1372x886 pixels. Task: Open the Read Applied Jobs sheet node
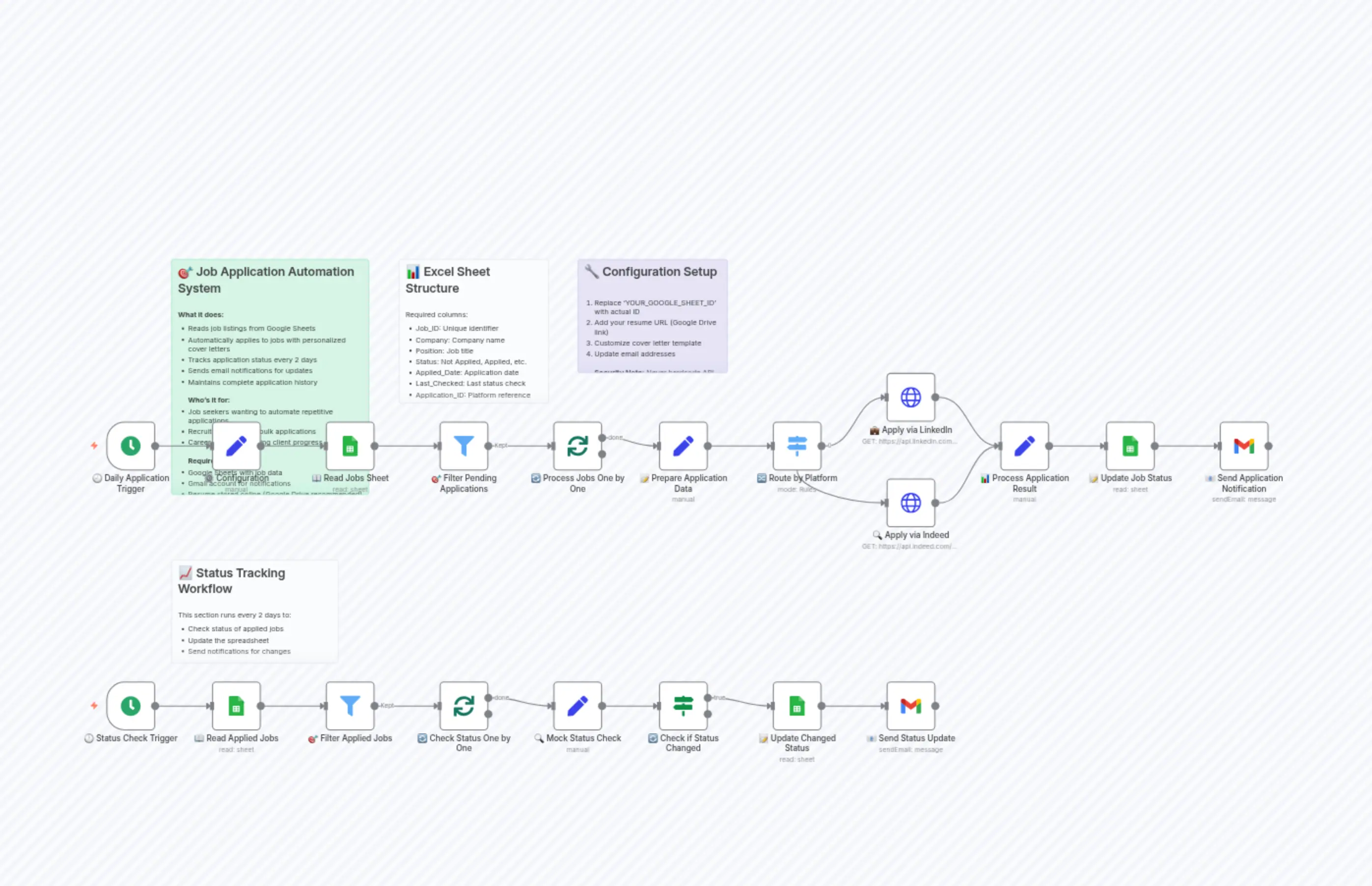click(x=236, y=706)
